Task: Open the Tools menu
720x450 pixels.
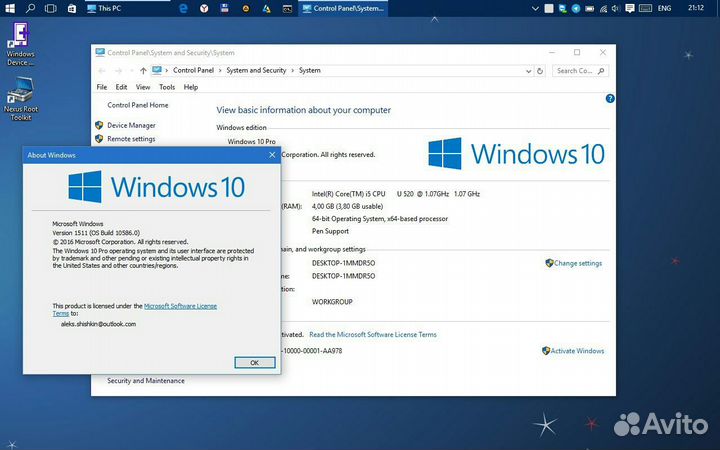Action: (167, 87)
